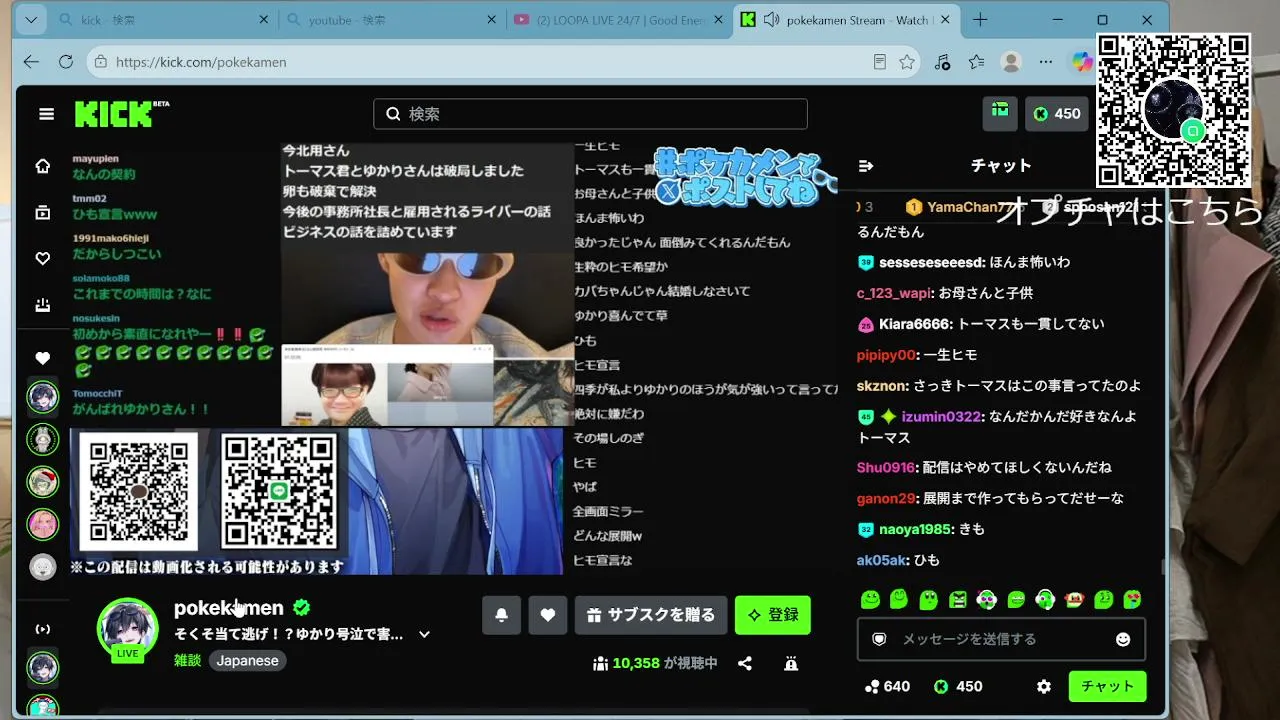
Task: Open the Santa-hat channel avatar in sidebar
Action: point(43,482)
